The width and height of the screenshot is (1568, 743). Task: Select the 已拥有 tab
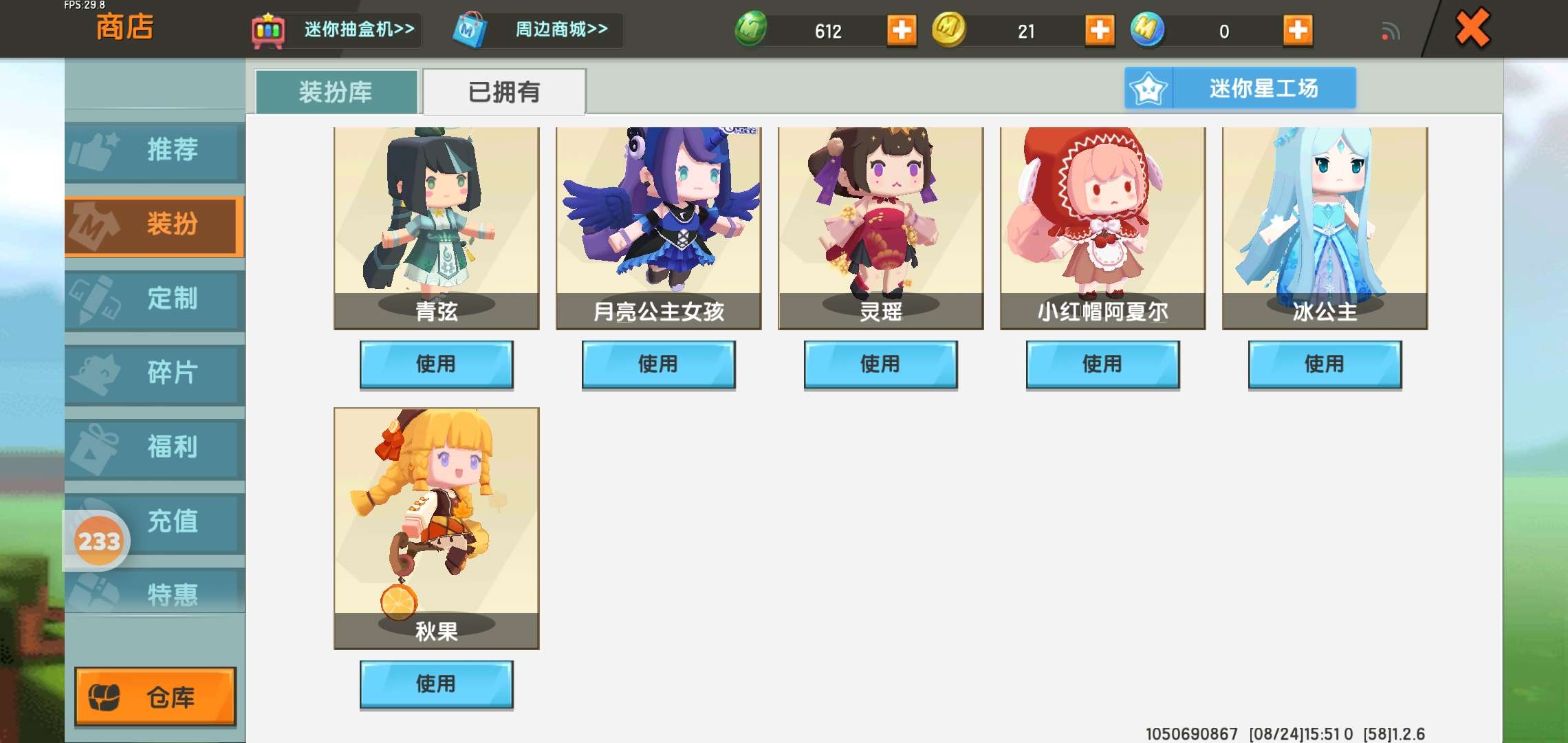point(504,91)
